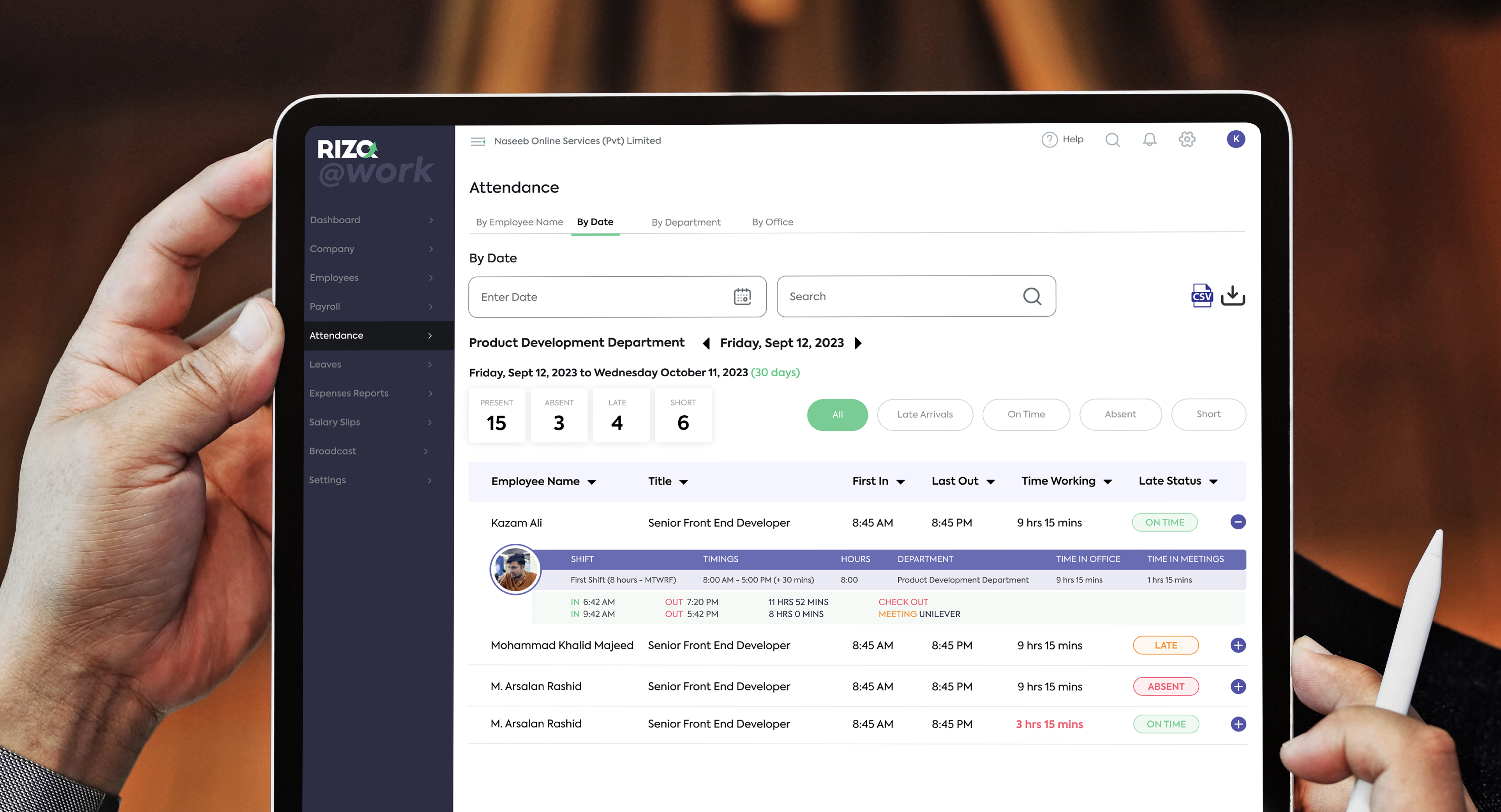
Task: Switch to By Employee Name tab
Action: click(519, 222)
